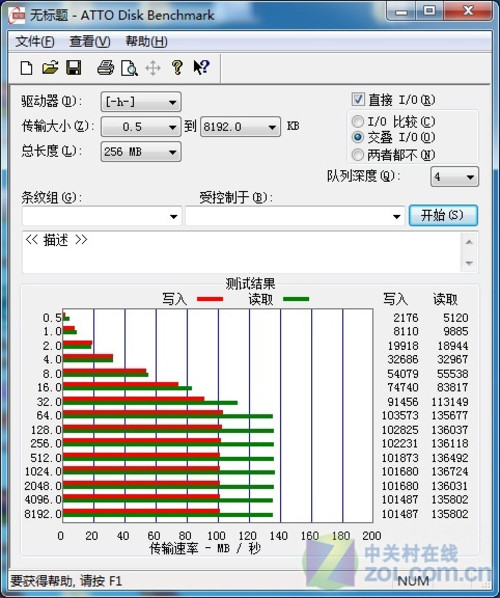Click the red 写入 legend swatch

210,299
